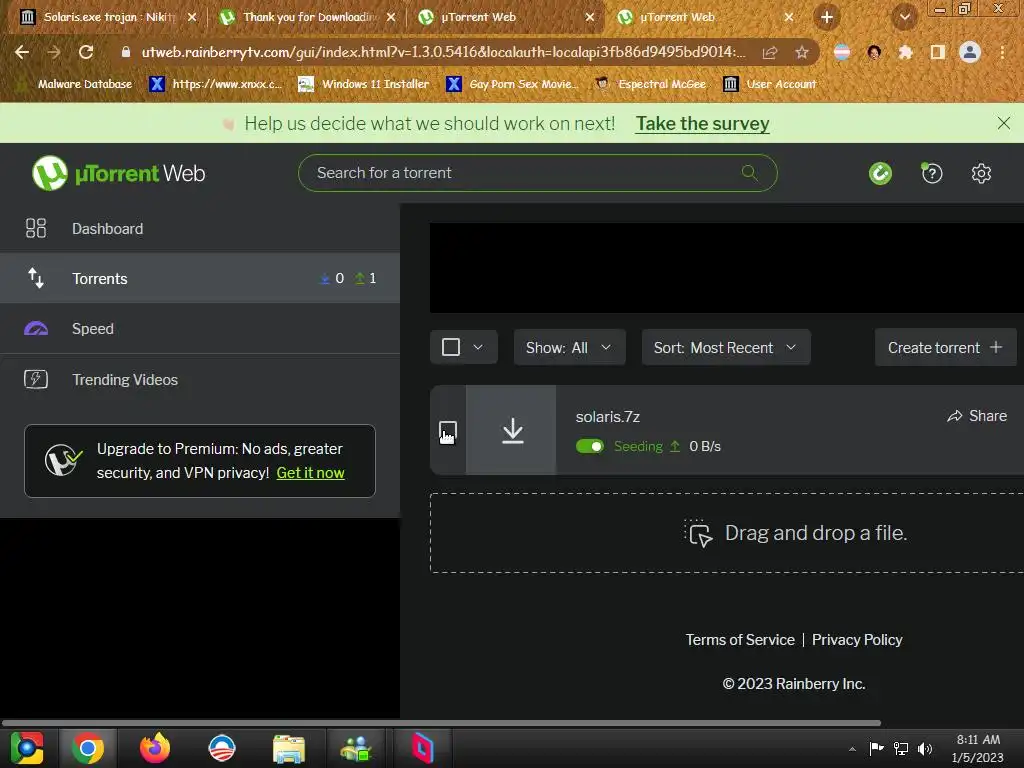The height and width of the screenshot is (768, 1024).
Task: Toggle seeding switch for solaris.7z off
Action: pyautogui.click(x=590, y=446)
